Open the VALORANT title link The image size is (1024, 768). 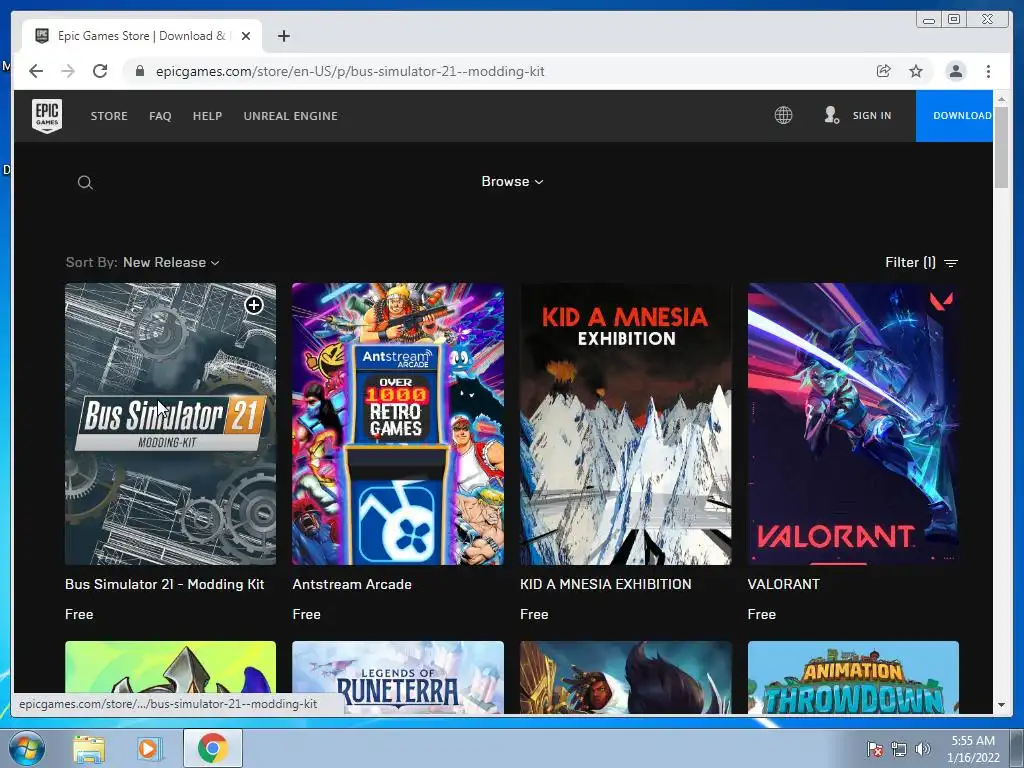click(784, 584)
